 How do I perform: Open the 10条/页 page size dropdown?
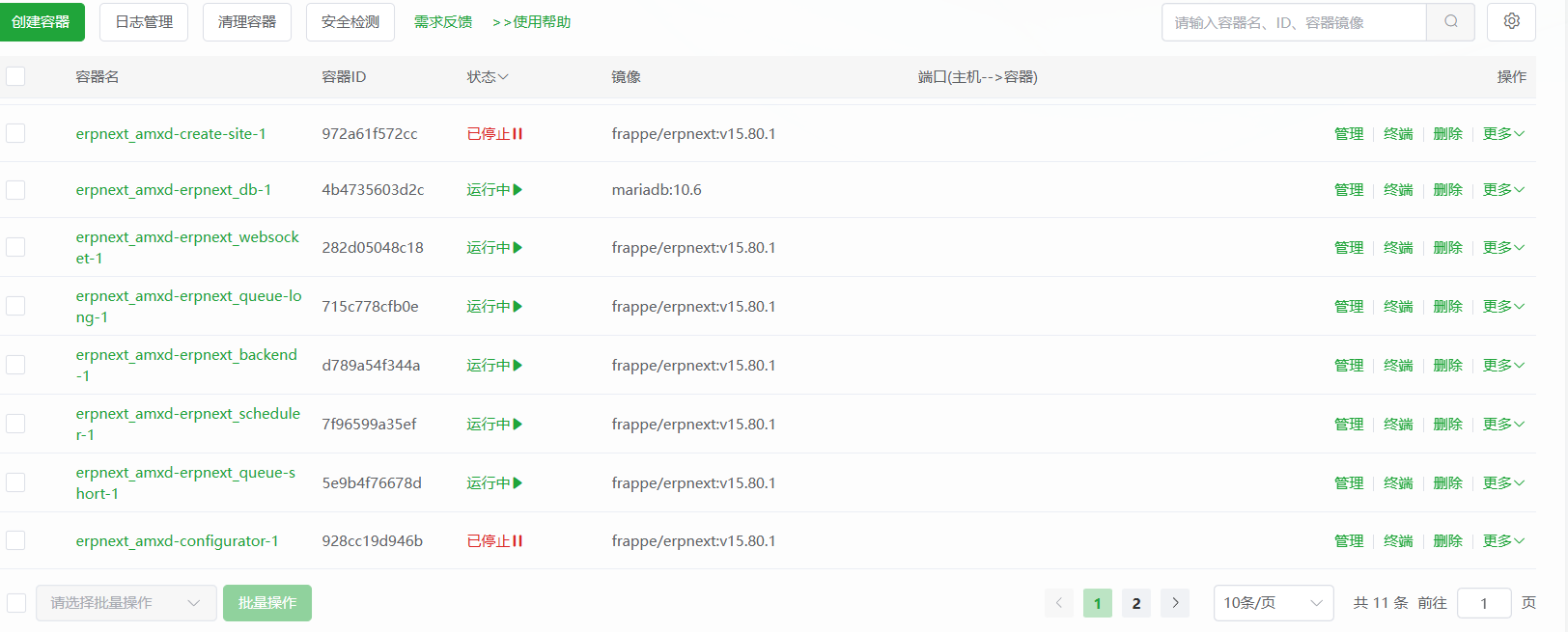(1273, 603)
